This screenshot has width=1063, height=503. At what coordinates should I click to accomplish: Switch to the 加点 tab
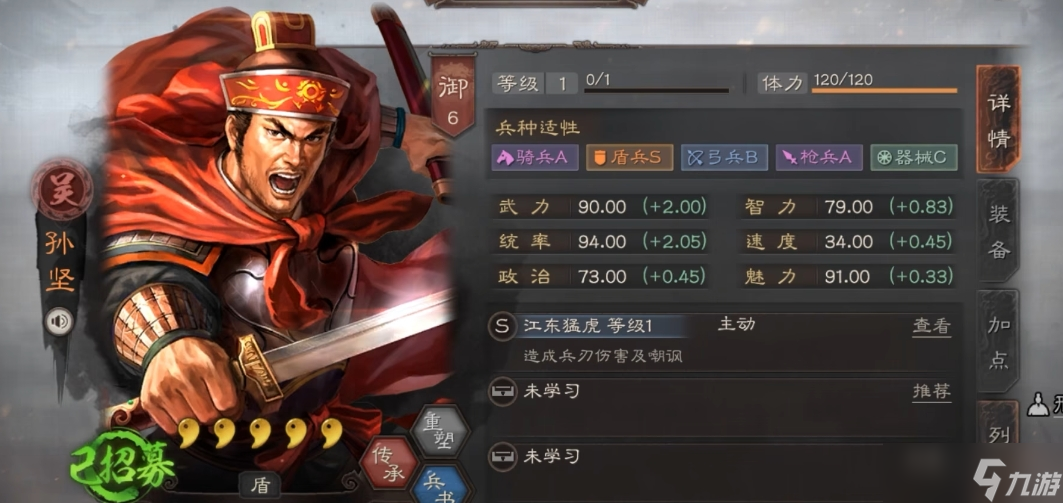[x=998, y=341]
